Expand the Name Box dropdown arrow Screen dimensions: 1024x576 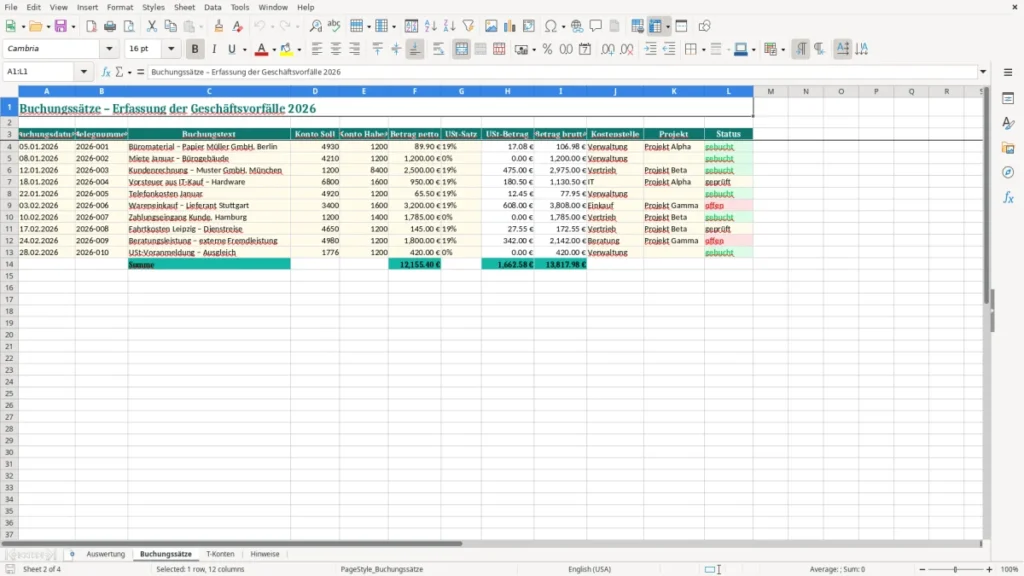click(x=84, y=72)
